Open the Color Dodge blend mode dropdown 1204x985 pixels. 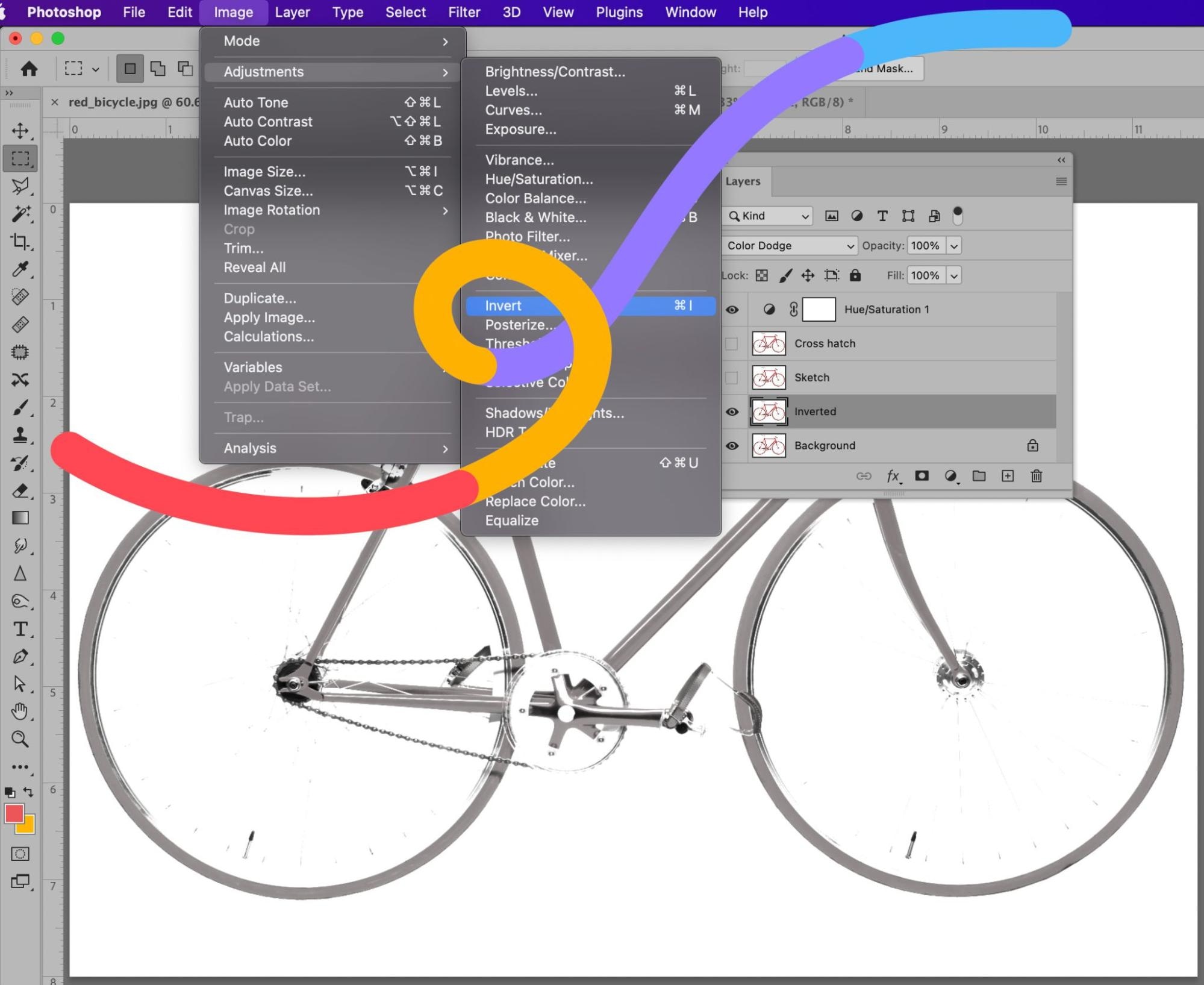click(790, 246)
